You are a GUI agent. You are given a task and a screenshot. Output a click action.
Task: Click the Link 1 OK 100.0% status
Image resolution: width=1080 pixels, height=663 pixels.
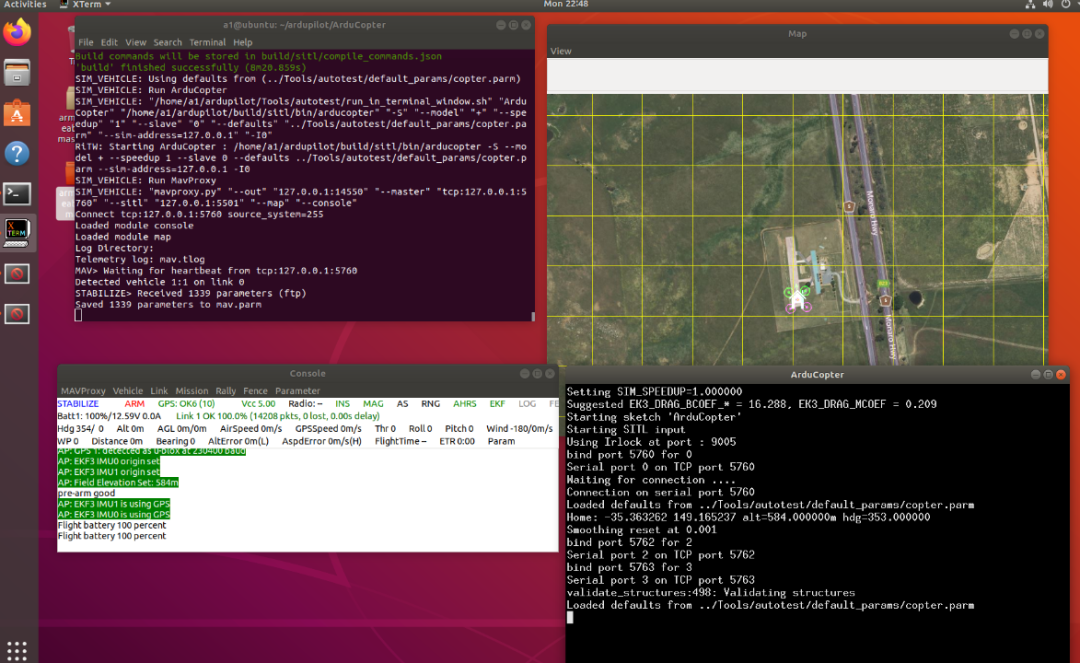[278, 417]
